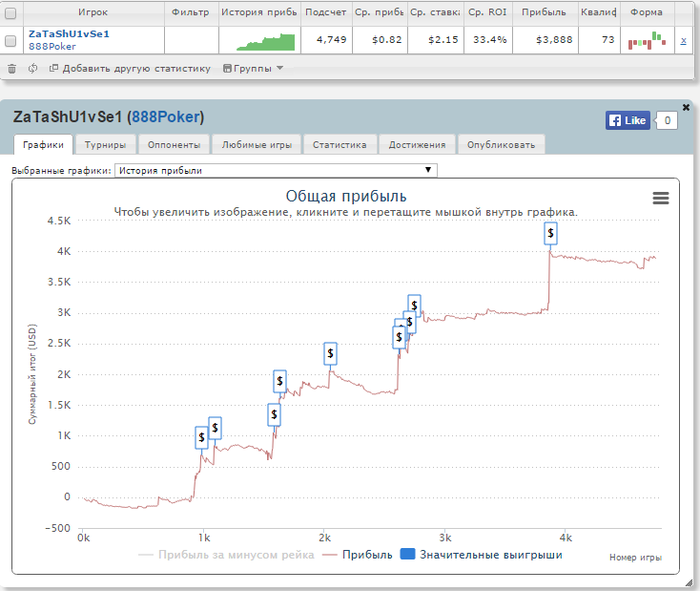This screenshot has height=591, width=700.
Task: Click the dollar marker just right of 1k
Action: tap(215, 428)
